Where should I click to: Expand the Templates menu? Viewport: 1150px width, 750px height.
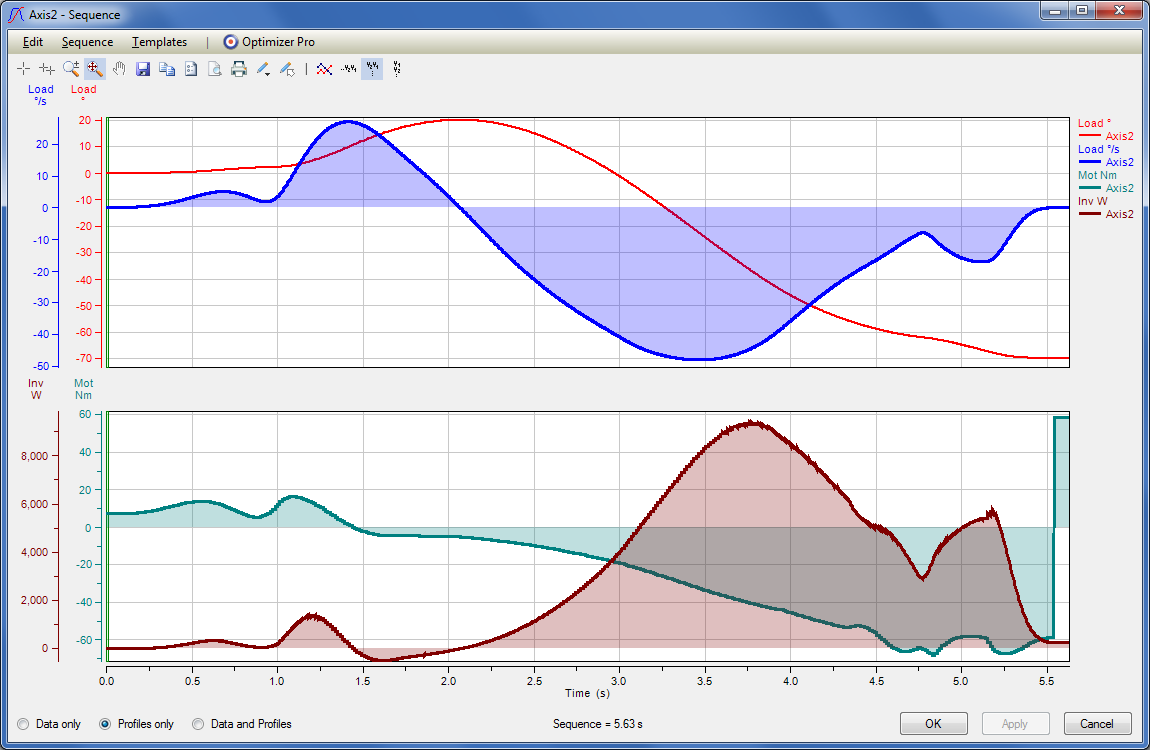160,42
